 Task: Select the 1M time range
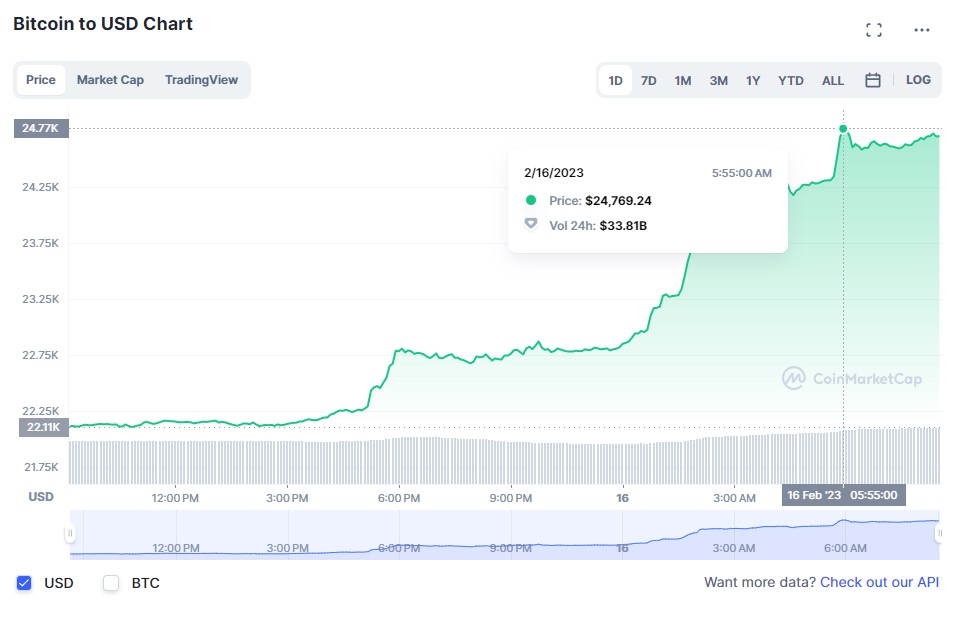(683, 81)
